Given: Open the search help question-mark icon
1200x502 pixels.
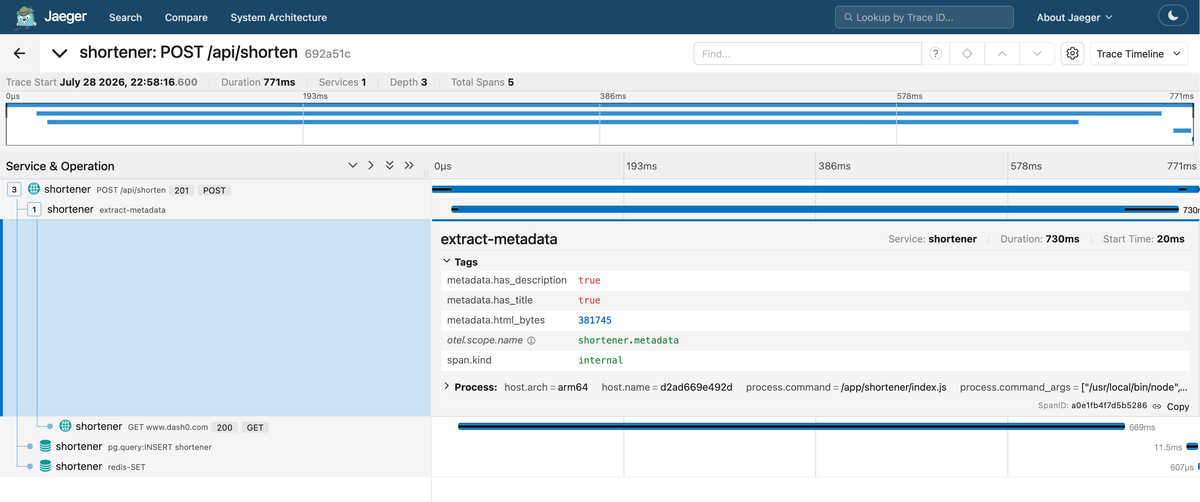Looking at the screenshot, I should click(x=936, y=53).
